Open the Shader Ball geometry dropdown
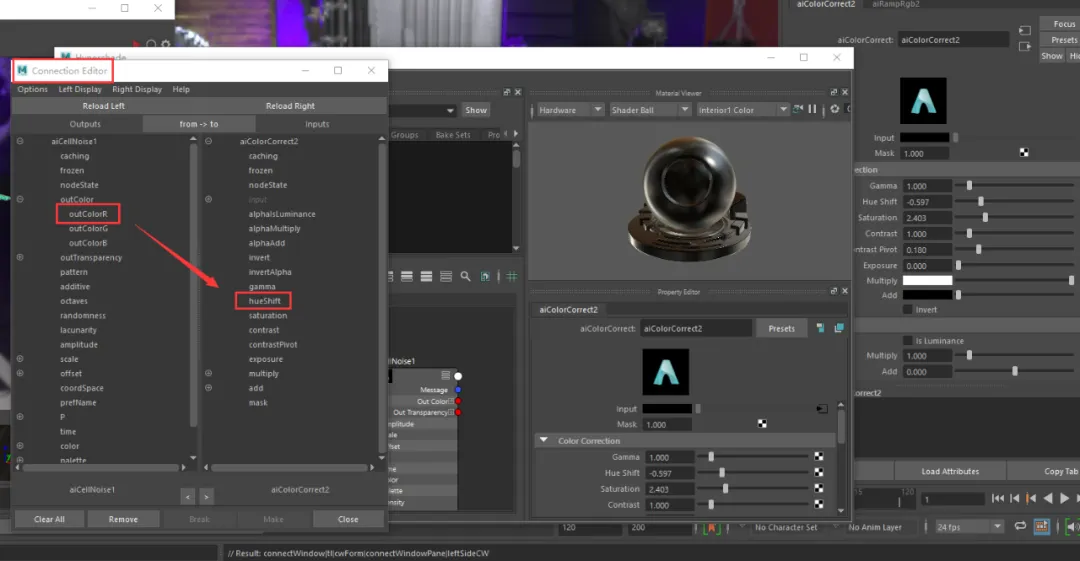1080x561 pixels. coord(649,110)
